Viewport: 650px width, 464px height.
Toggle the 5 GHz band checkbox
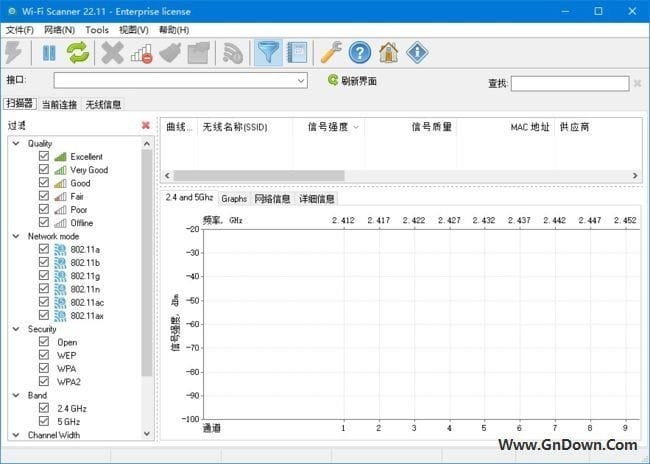pos(44,422)
